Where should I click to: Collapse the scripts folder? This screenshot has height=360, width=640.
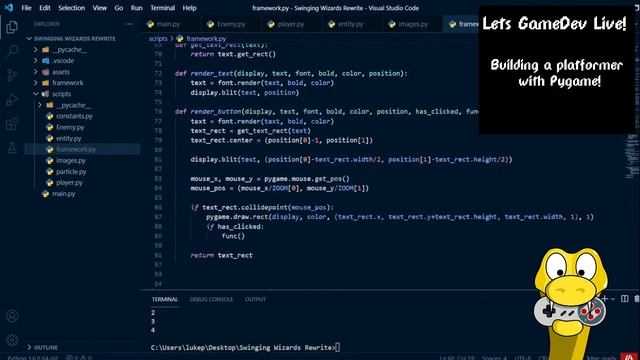[x=36, y=94]
